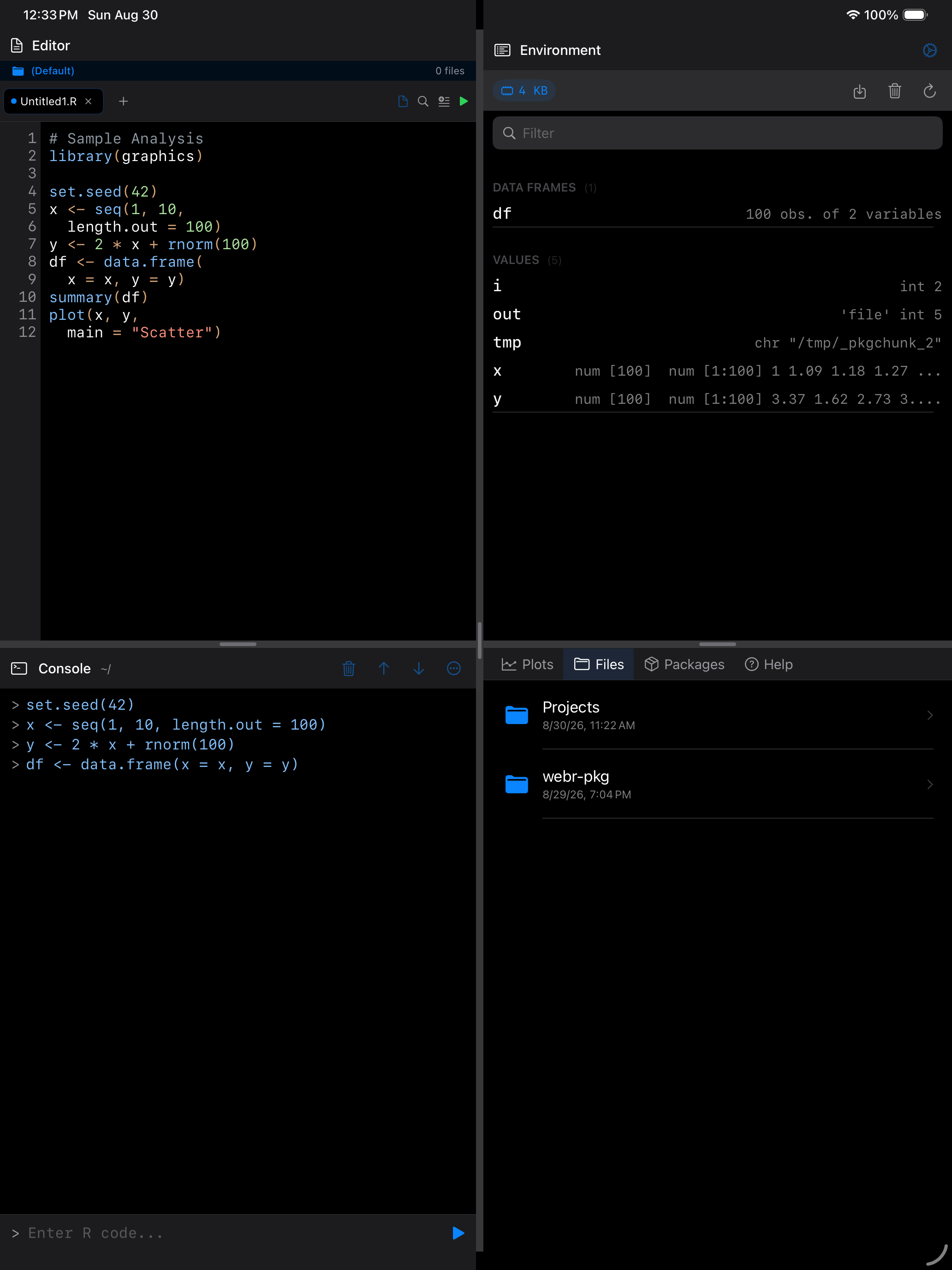
Task: Open the (Default) project folder bar
Action: pyautogui.click(x=238, y=71)
